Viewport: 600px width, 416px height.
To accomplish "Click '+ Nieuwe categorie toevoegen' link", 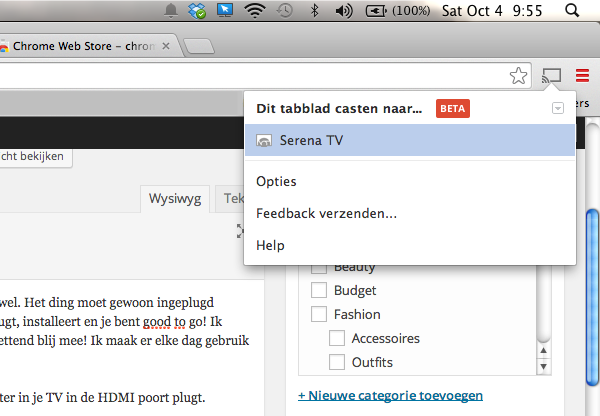I will click(x=390, y=395).
